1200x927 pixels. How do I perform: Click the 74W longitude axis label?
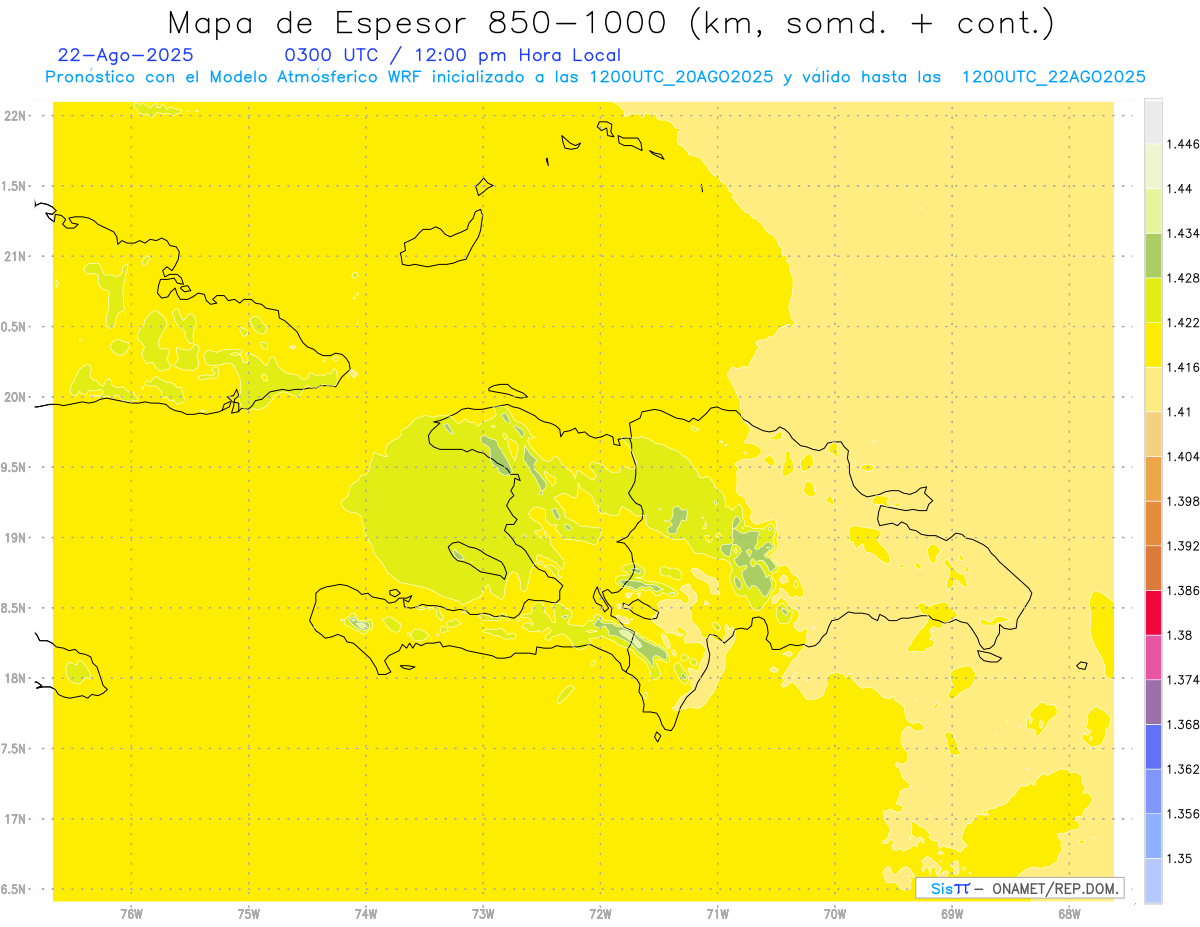tap(366, 913)
